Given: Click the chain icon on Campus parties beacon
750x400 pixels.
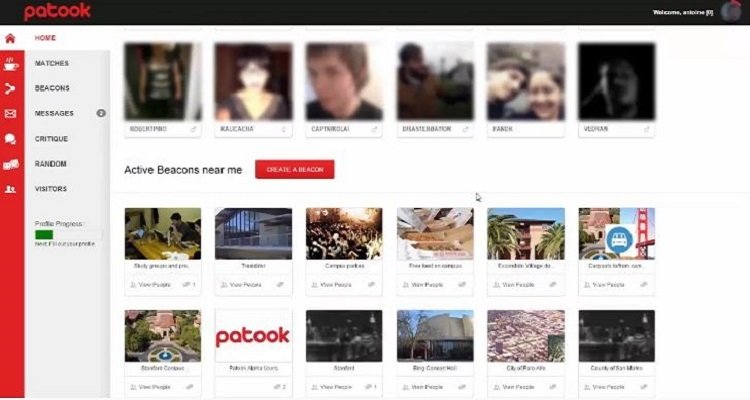Looking at the screenshot, I should point(371,285).
